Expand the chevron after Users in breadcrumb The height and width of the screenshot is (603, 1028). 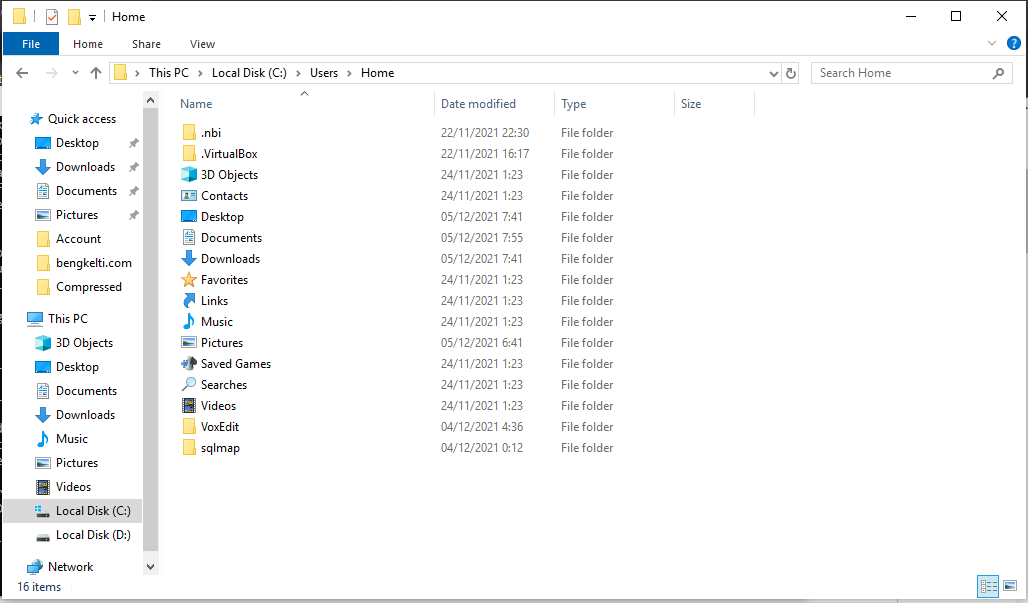(349, 73)
